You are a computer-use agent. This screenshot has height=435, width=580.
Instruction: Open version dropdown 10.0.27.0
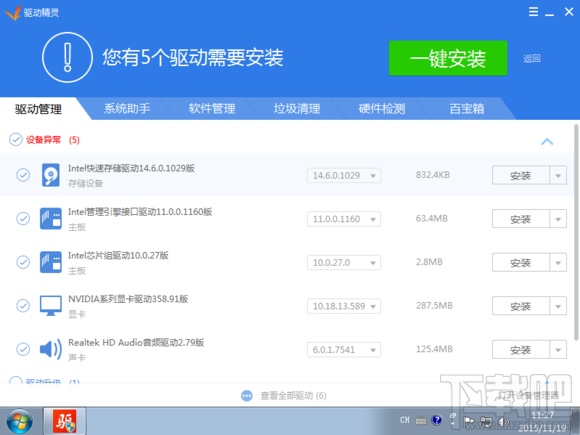point(344,263)
